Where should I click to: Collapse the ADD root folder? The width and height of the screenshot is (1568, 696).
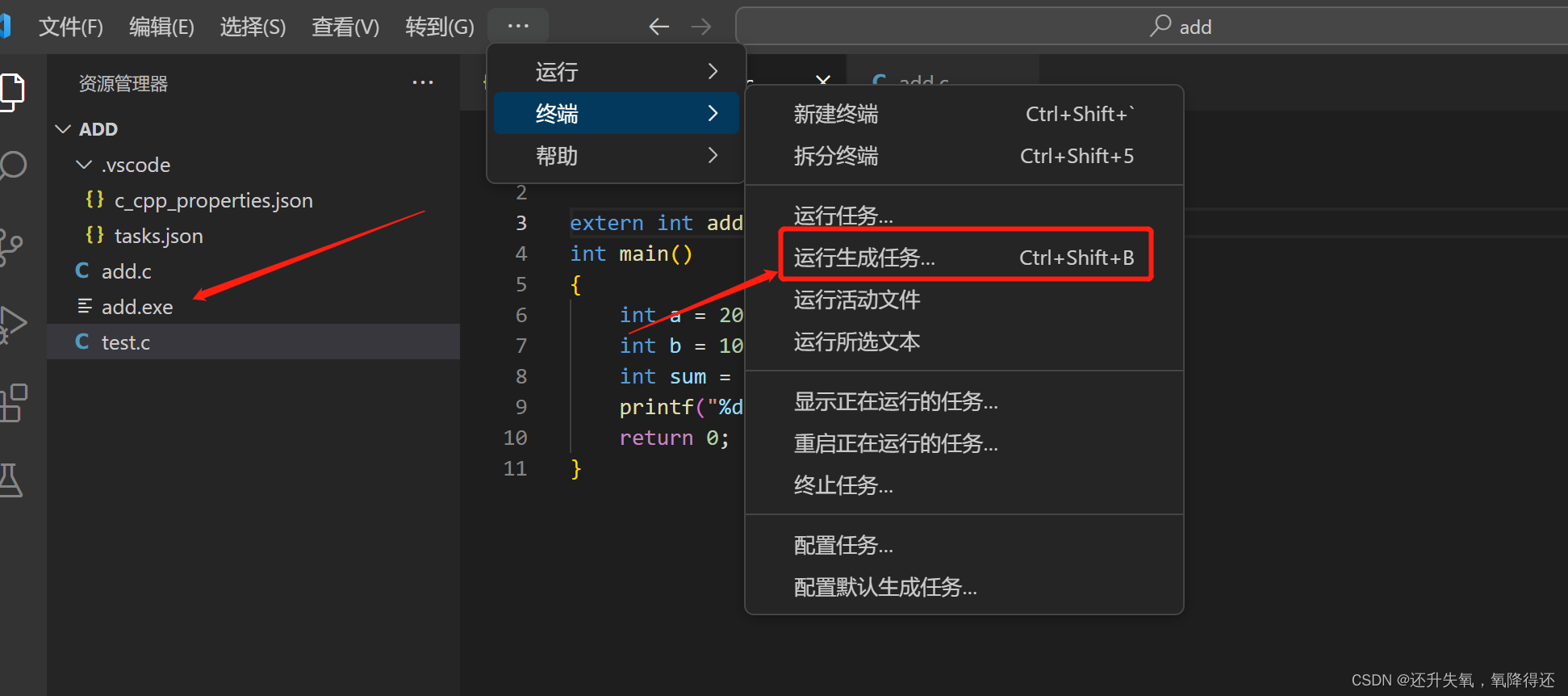pos(63,129)
